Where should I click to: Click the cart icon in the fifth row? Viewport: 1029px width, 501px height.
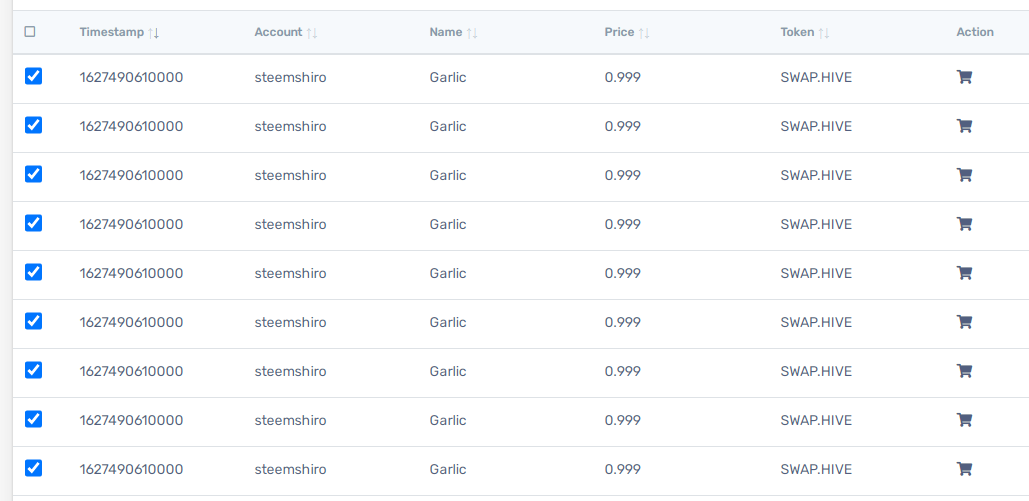coord(964,273)
